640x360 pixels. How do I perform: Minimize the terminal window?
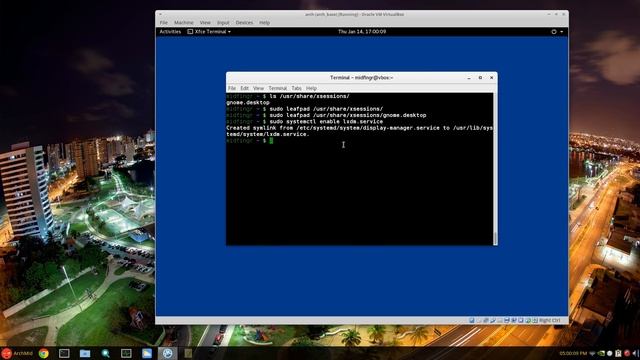[469, 78]
